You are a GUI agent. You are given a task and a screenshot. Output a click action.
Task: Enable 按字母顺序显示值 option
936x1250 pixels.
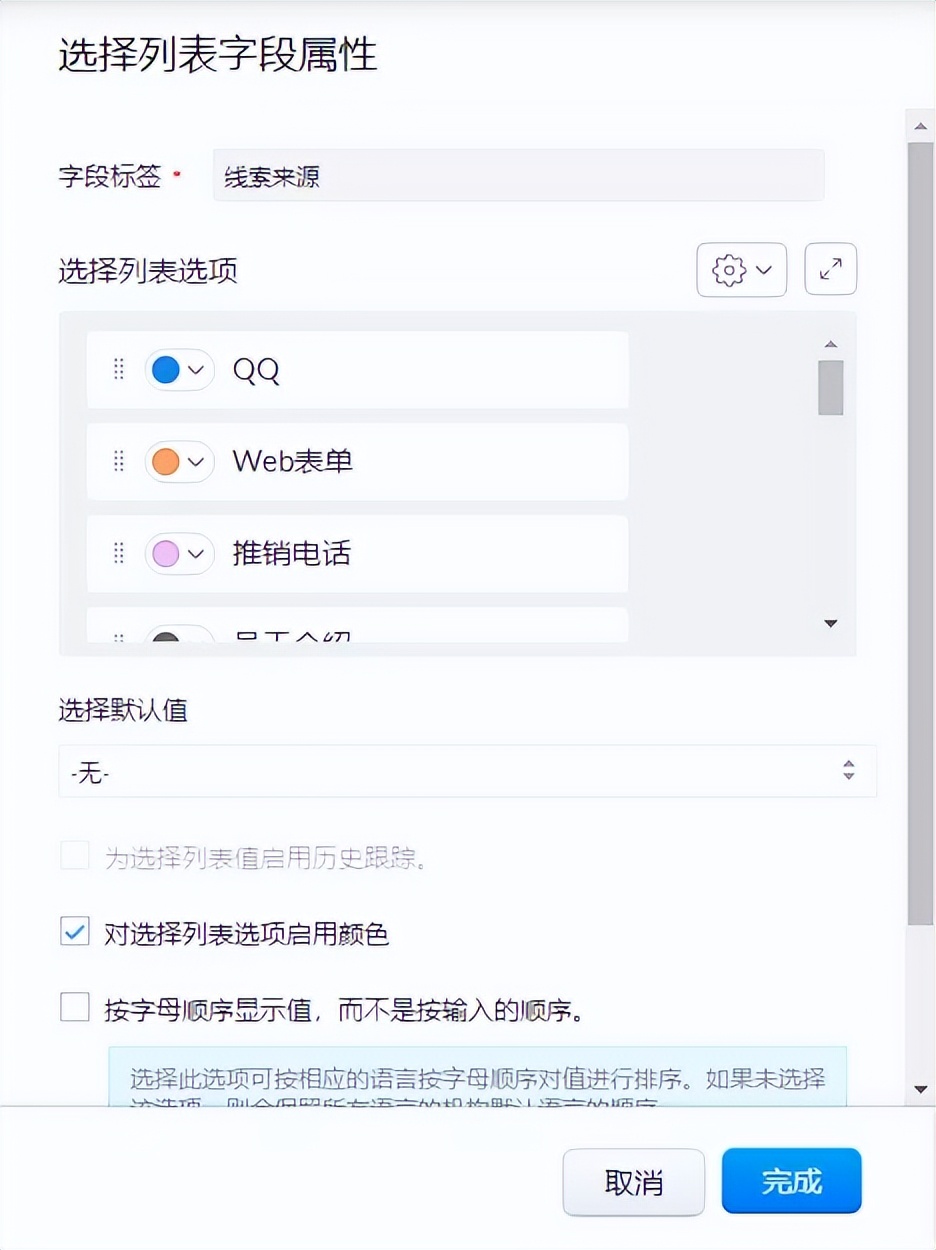click(x=74, y=1008)
